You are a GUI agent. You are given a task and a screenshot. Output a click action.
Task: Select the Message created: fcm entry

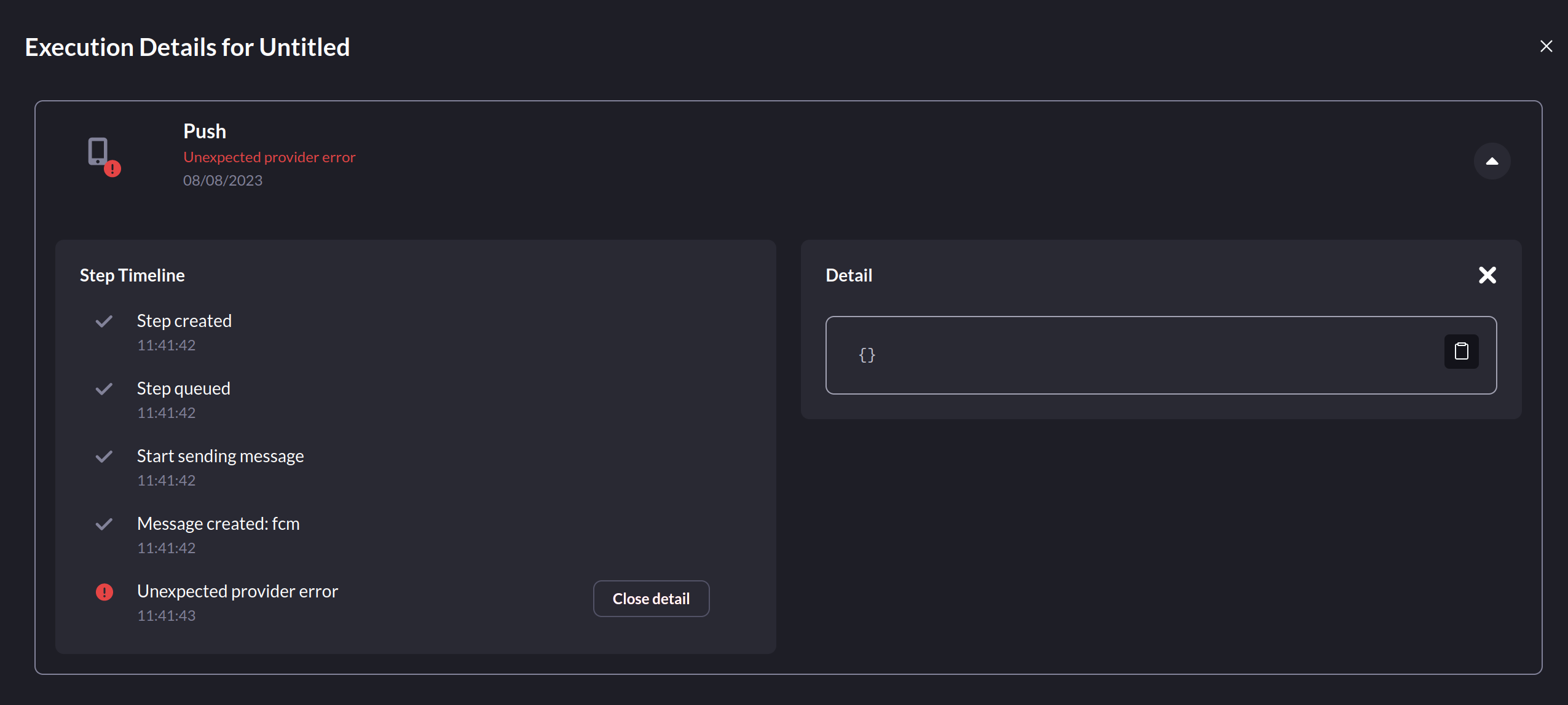(218, 524)
